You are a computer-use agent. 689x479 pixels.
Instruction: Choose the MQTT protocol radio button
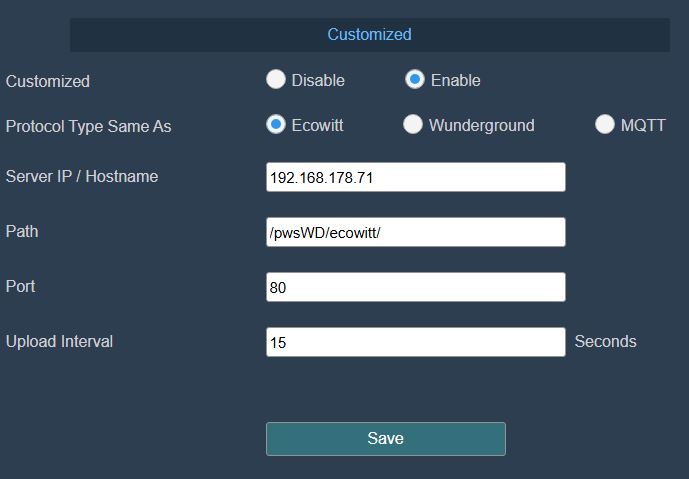tap(604, 125)
